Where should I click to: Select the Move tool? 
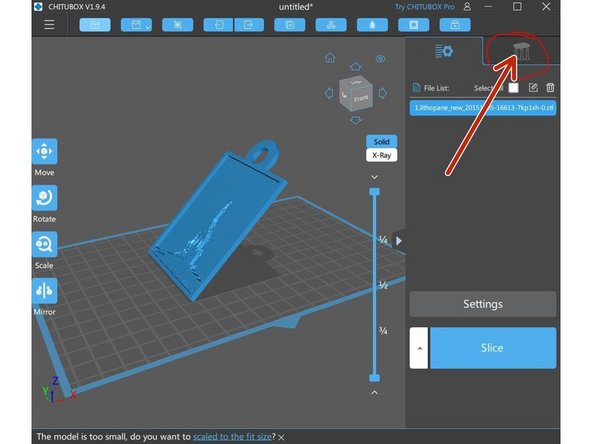click(x=45, y=151)
